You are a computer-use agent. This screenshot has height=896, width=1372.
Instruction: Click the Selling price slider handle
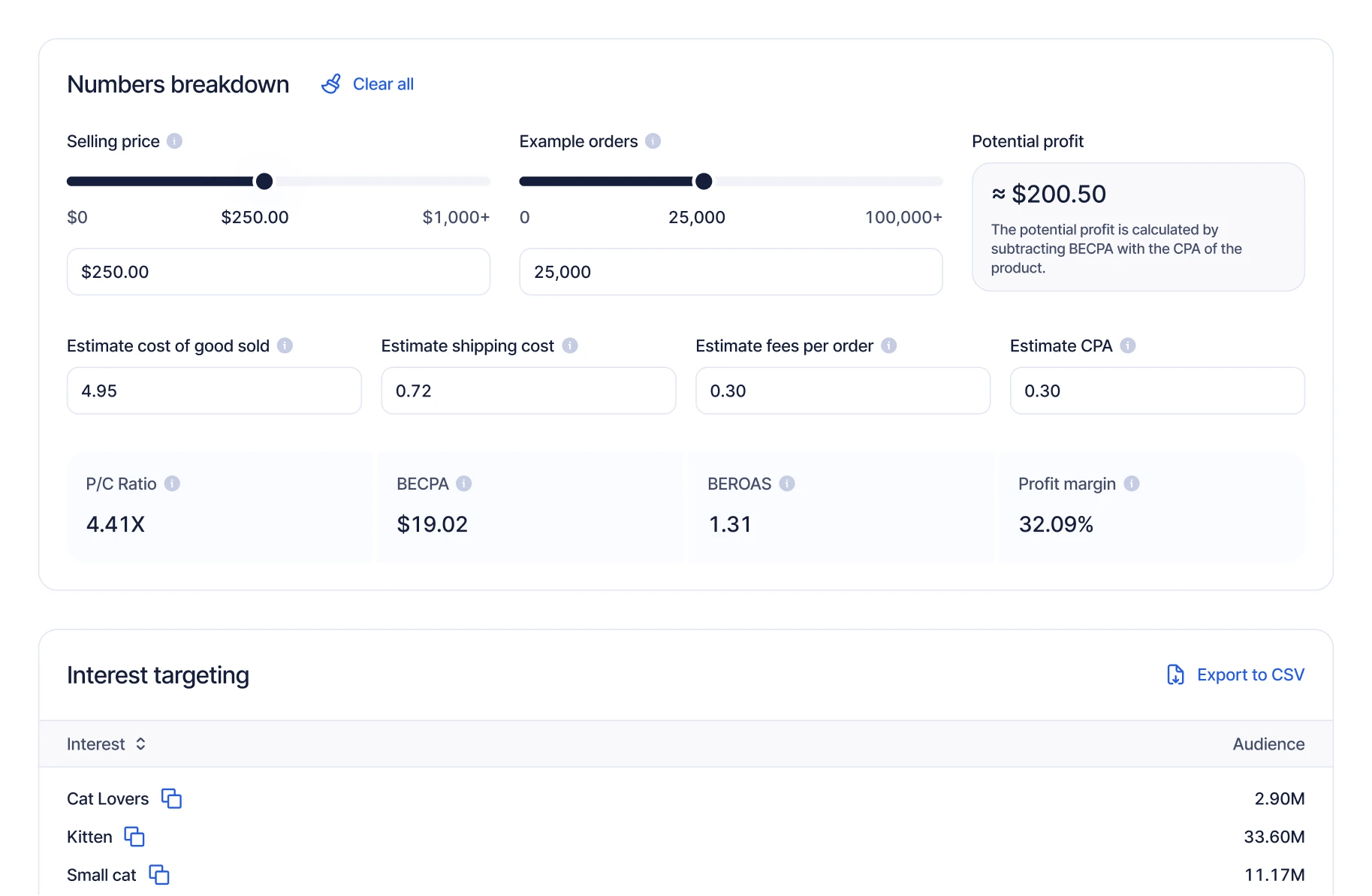[x=264, y=181]
